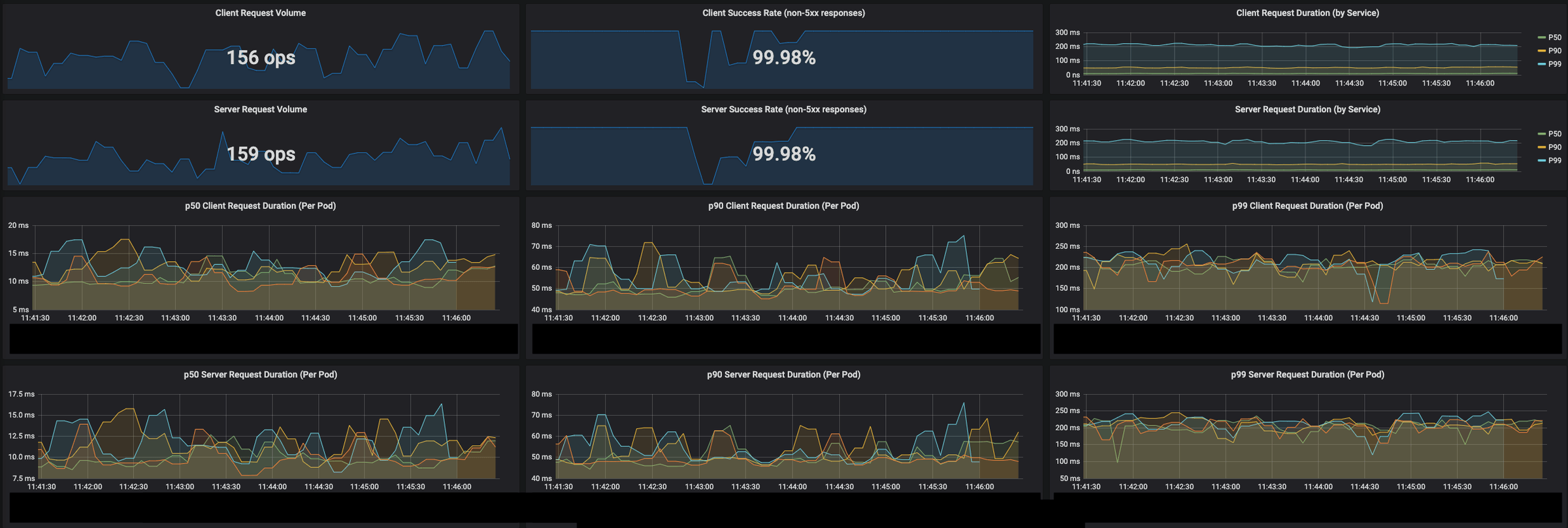Viewport: 1568px width, 528px height.
Task: Click the 17.5 ms axis label in p50 Server panel
Action: (x=21, y=394)
